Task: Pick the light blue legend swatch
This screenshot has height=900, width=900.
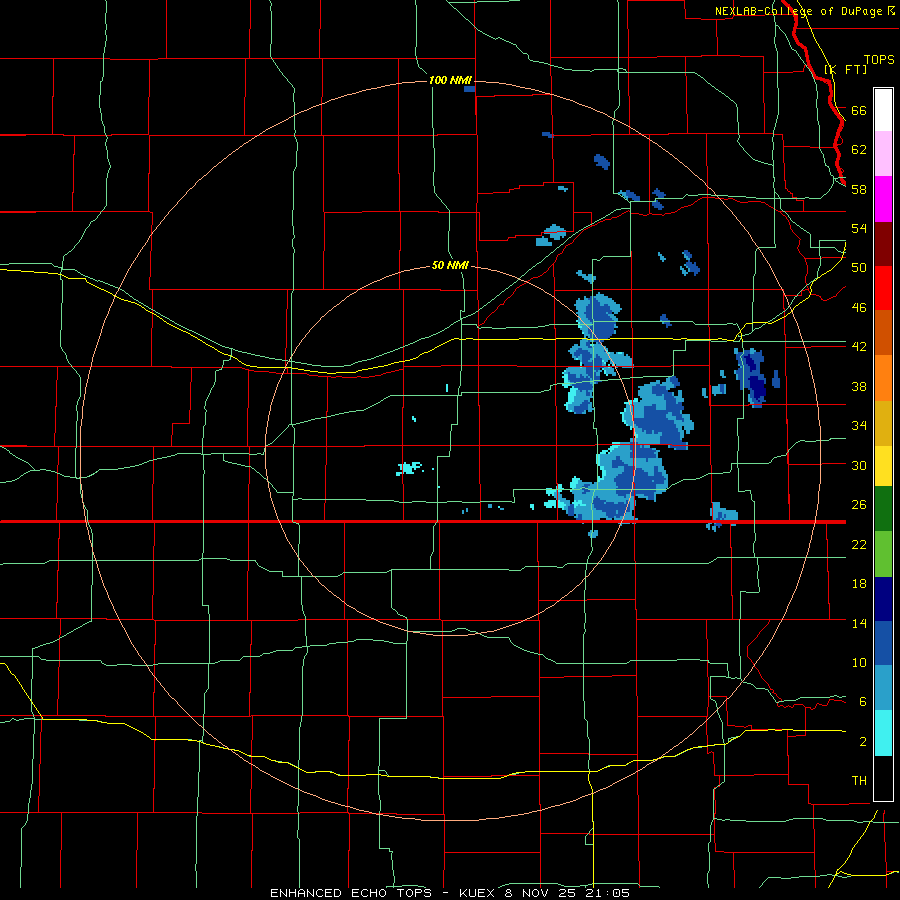Action: click(x=883, y=688)
